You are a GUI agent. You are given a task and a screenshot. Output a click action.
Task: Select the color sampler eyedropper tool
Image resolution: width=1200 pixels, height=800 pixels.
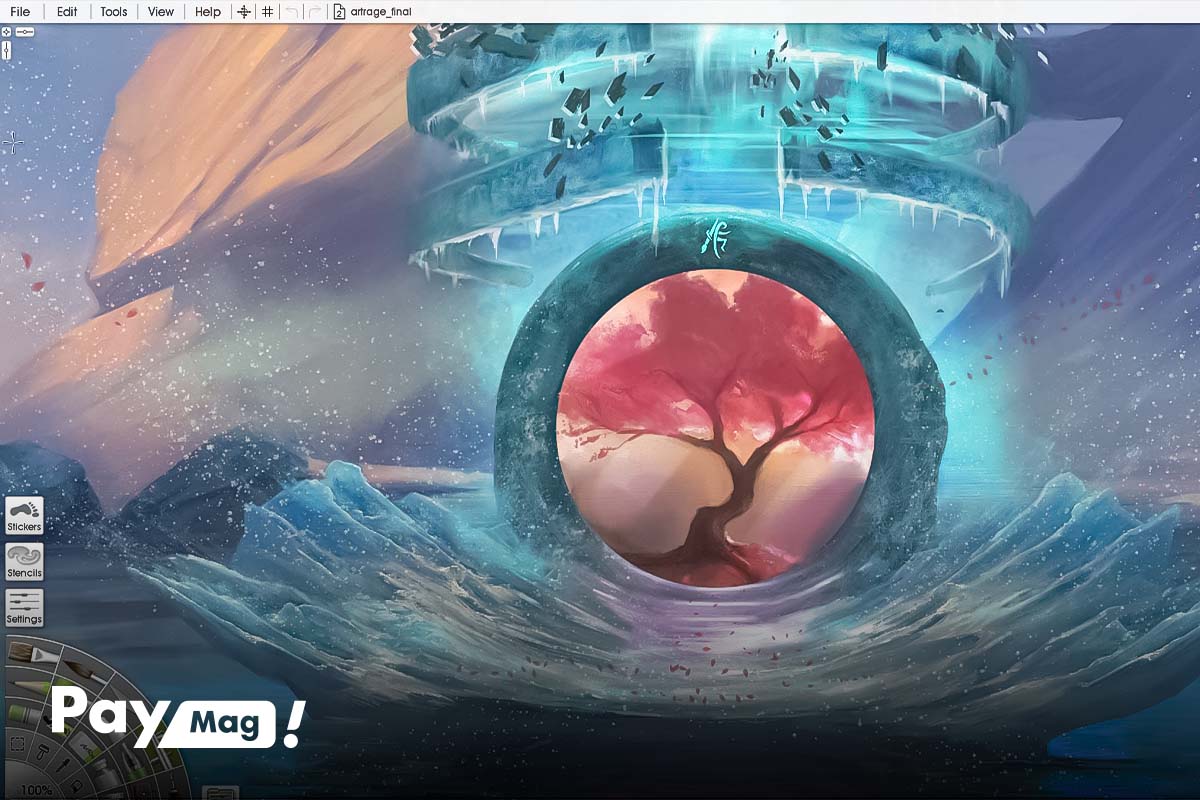coord(63,766)
